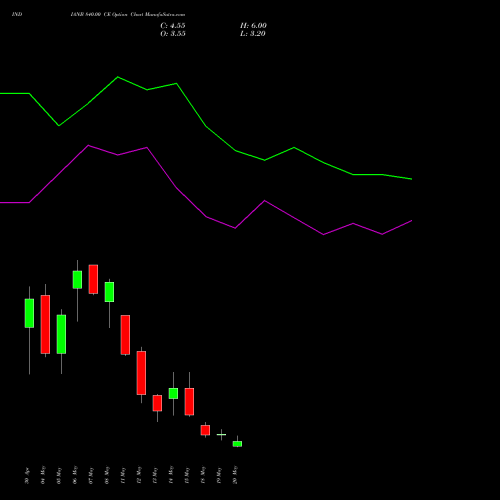
Task: Select the red candlestick for 13 May
Action: click(x=157, y=403)
